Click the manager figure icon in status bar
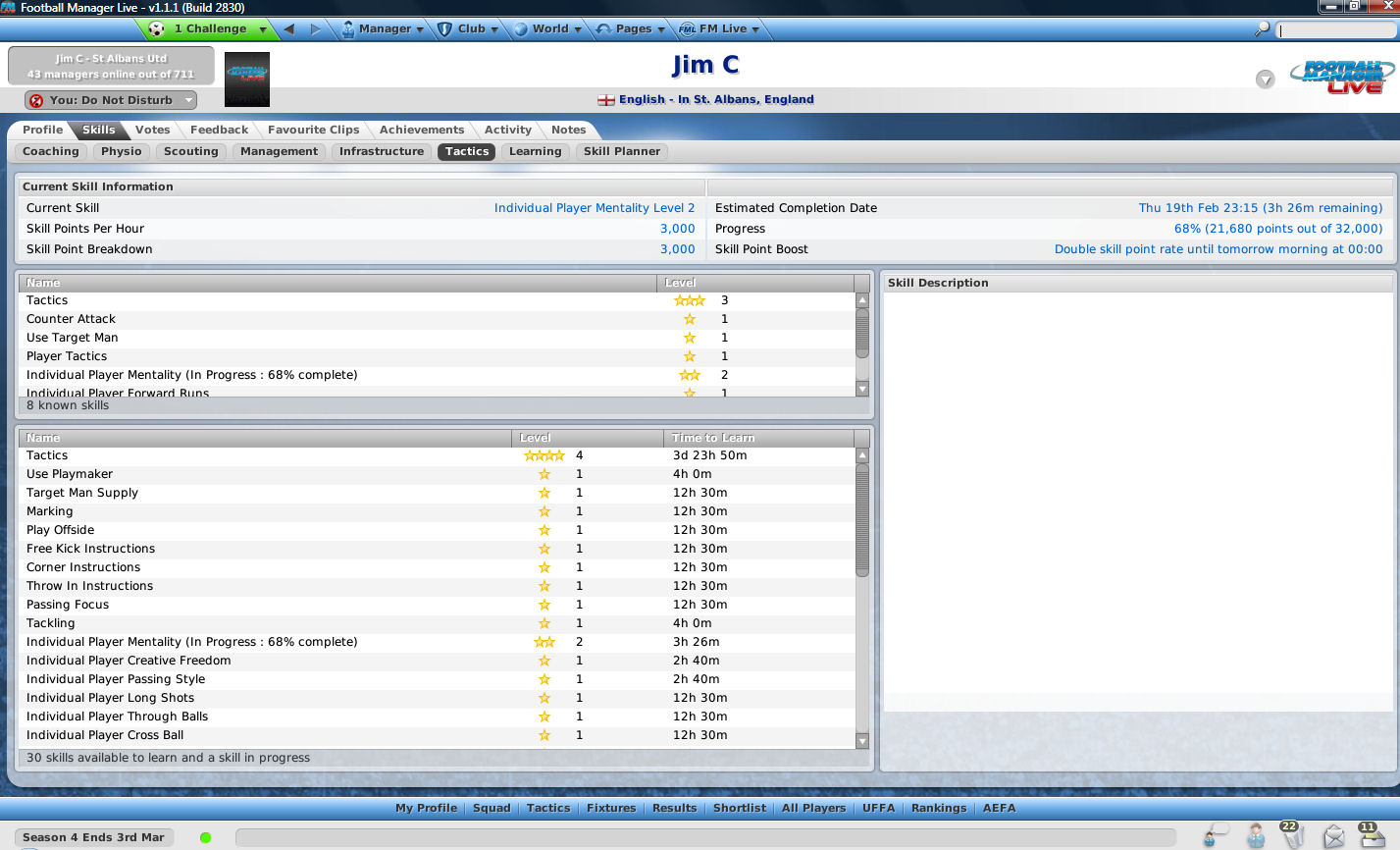 (1256, 836)
